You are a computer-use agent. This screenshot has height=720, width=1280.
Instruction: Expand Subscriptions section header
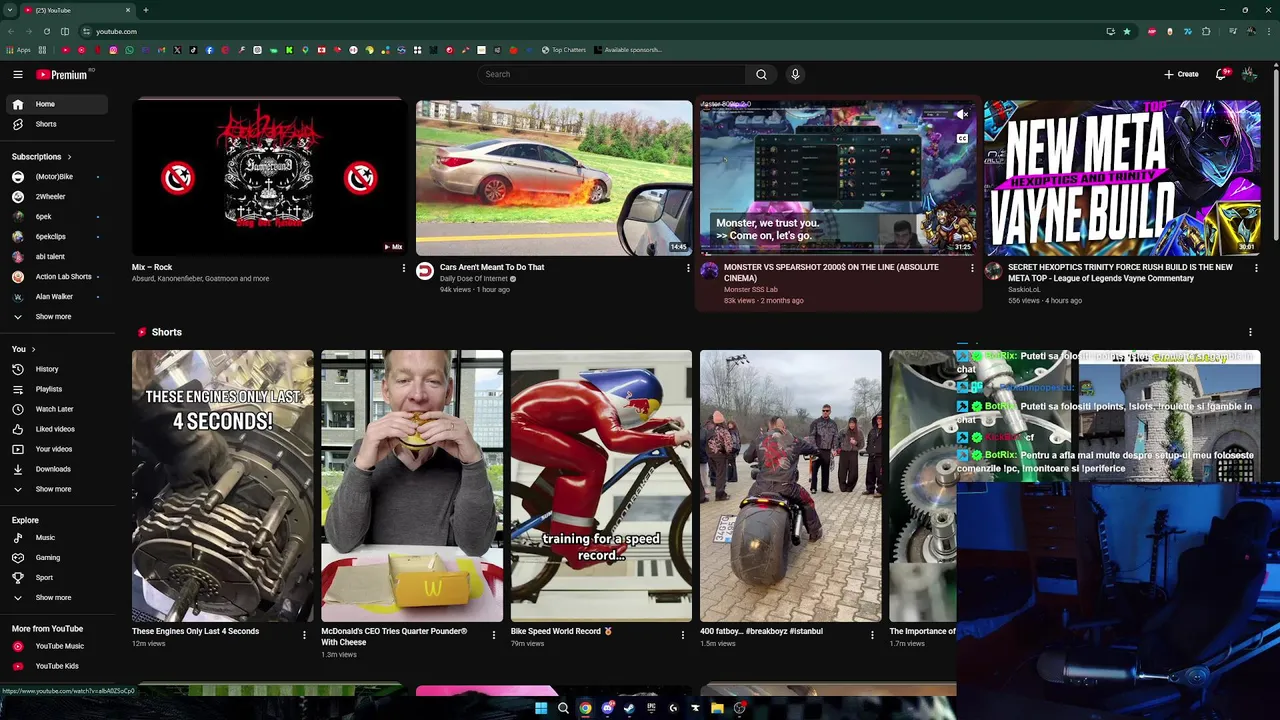(42, 157)
